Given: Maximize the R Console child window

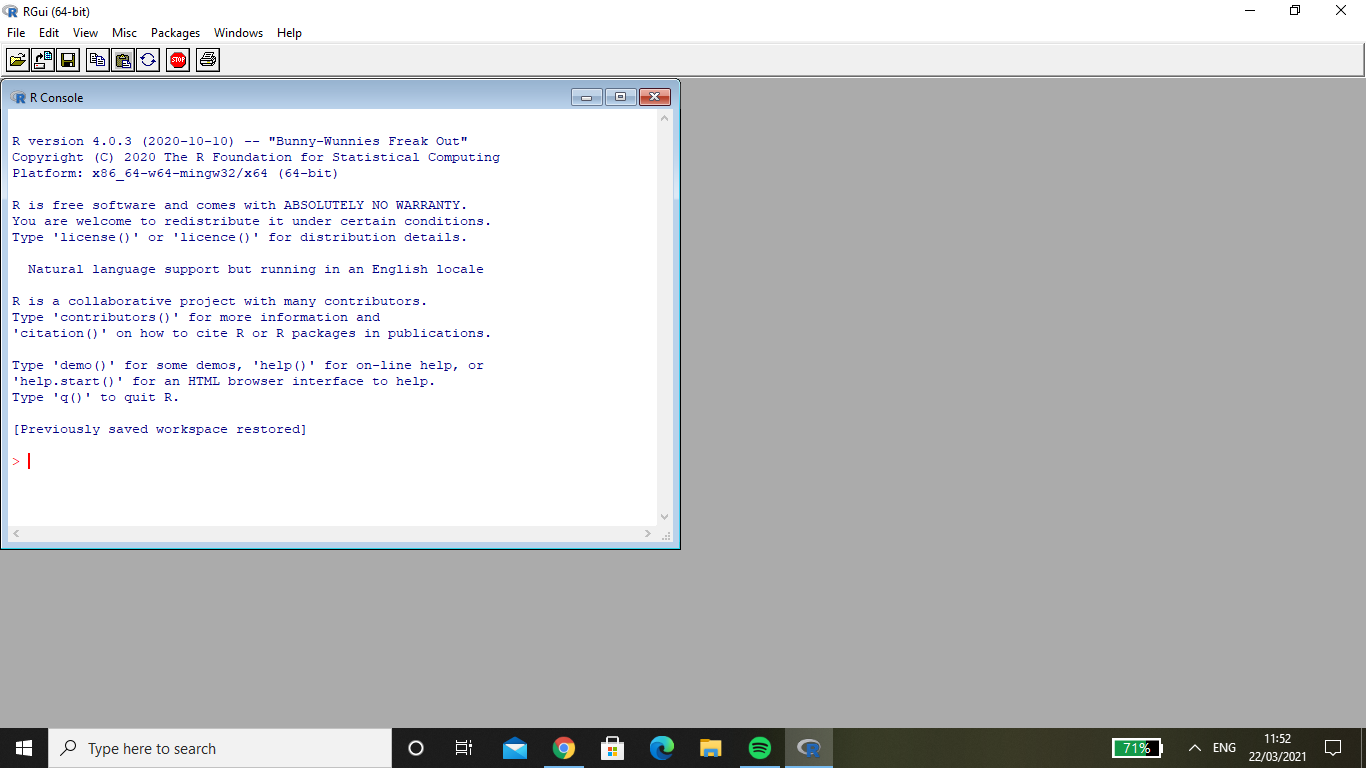Looking at the screenshot, I should point(620,97).
